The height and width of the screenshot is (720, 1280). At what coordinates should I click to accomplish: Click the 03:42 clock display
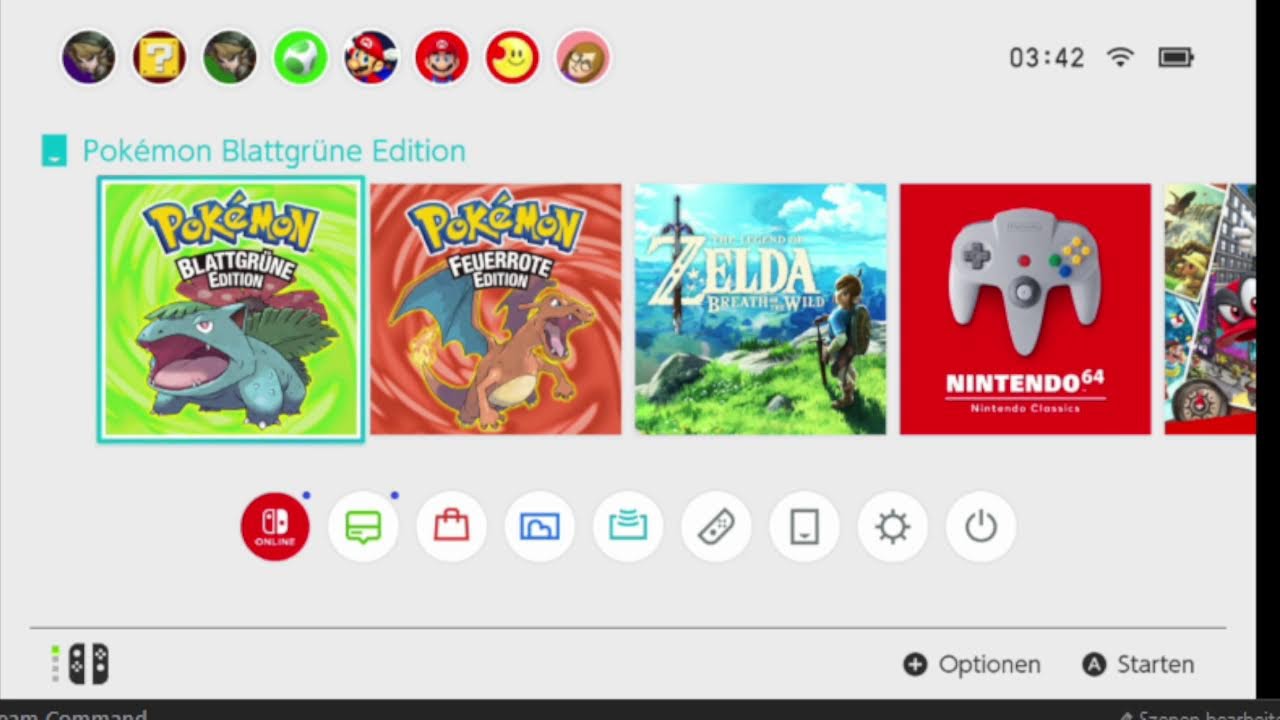click(x=1047, y=57)
